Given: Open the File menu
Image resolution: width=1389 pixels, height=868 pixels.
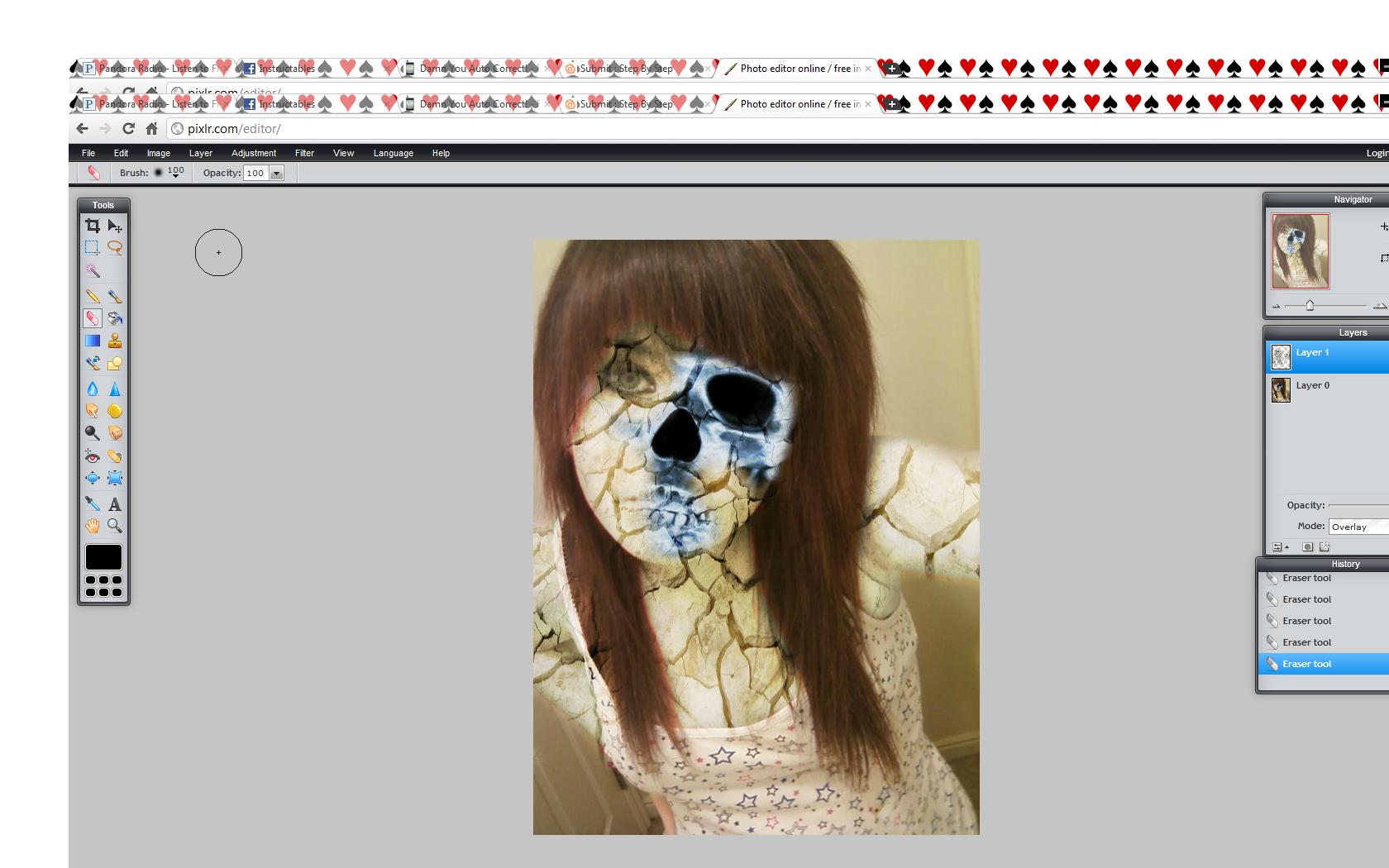Looking at the screenshot, I should (x=88, y=153).
